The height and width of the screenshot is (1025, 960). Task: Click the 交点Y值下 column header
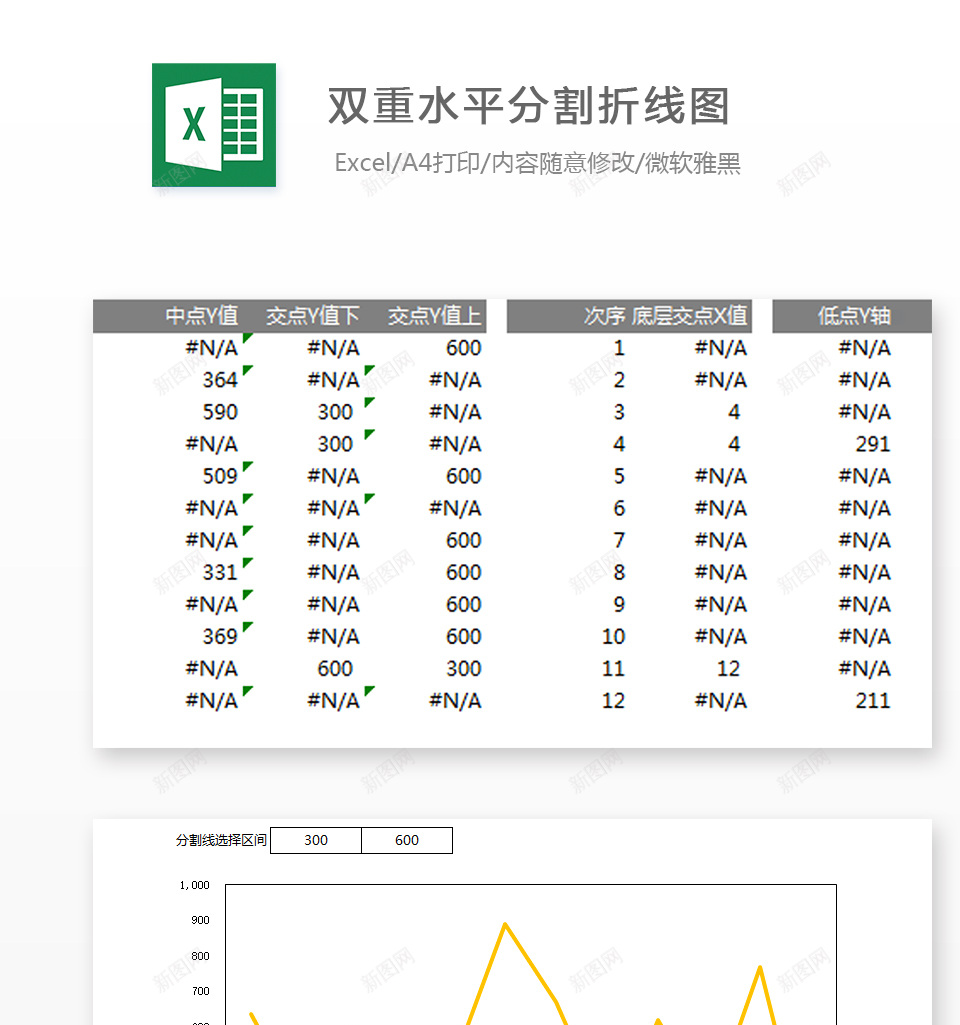[312, 316]
